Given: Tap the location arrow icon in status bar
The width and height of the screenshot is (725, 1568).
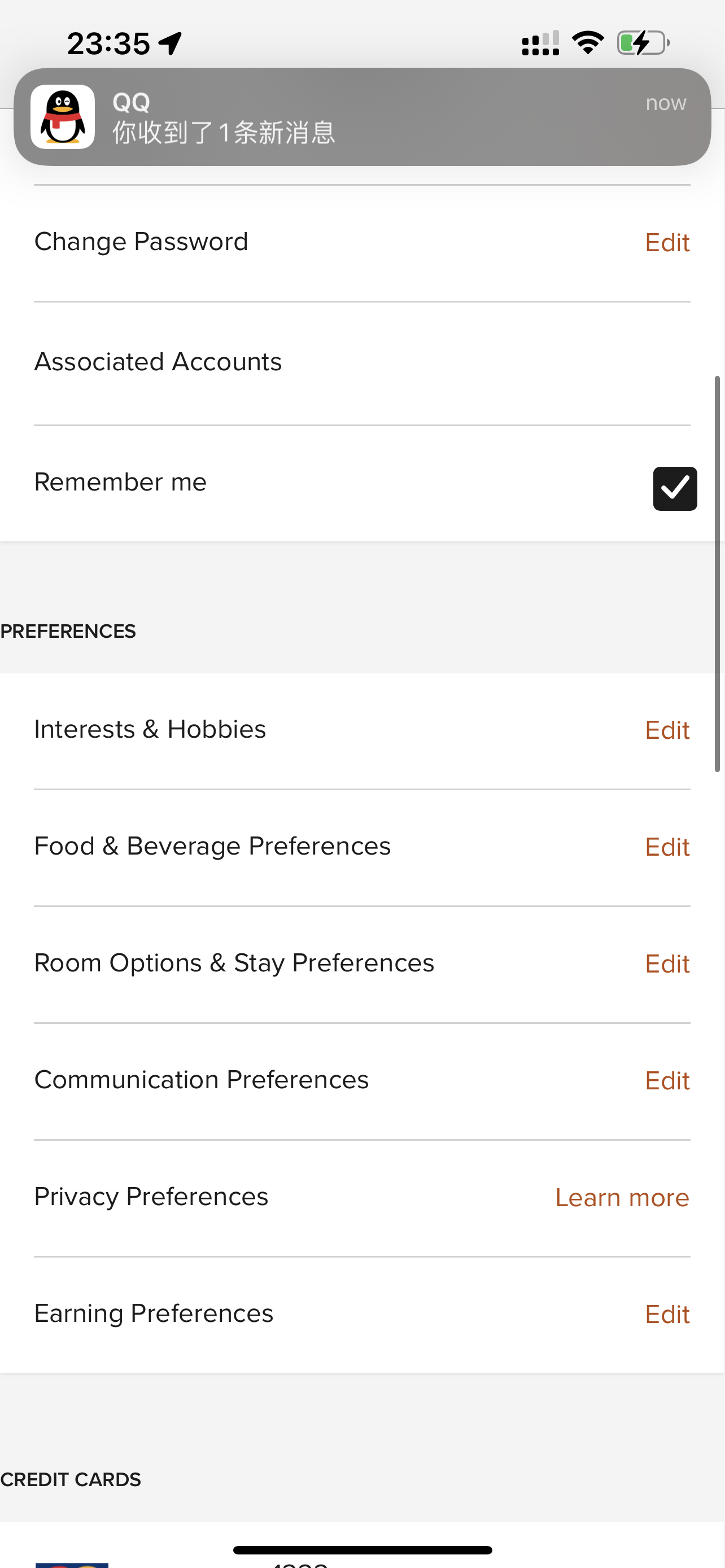Looking at the screenshot, I should [171, 43].
